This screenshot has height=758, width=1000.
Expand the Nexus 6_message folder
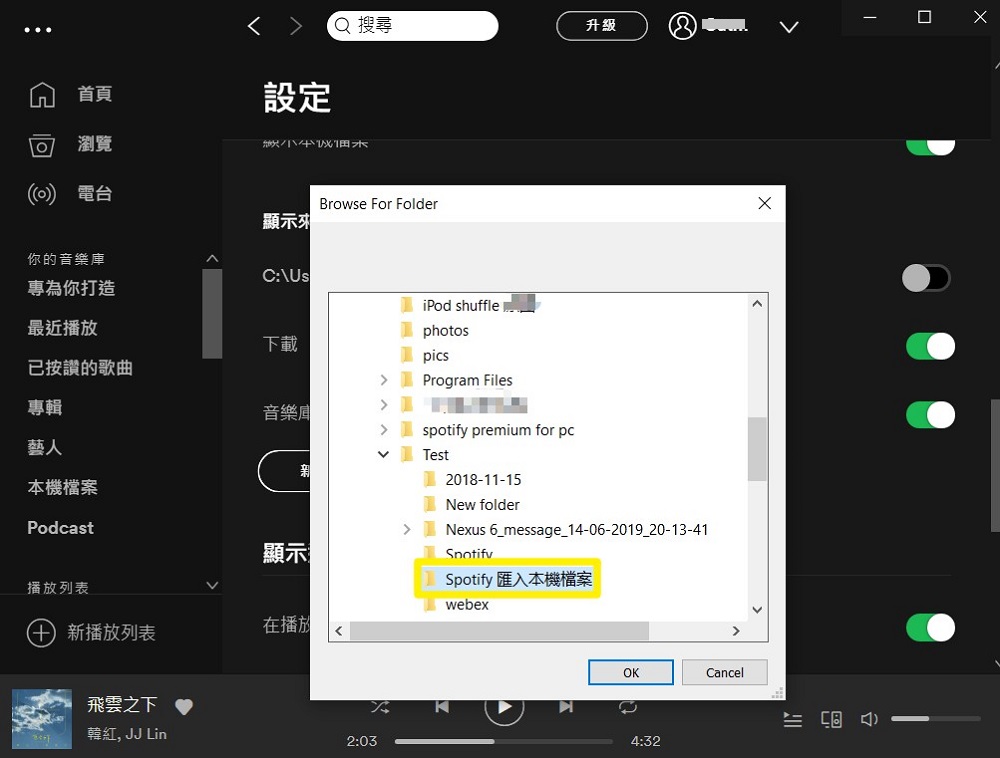tap(406, 529)
